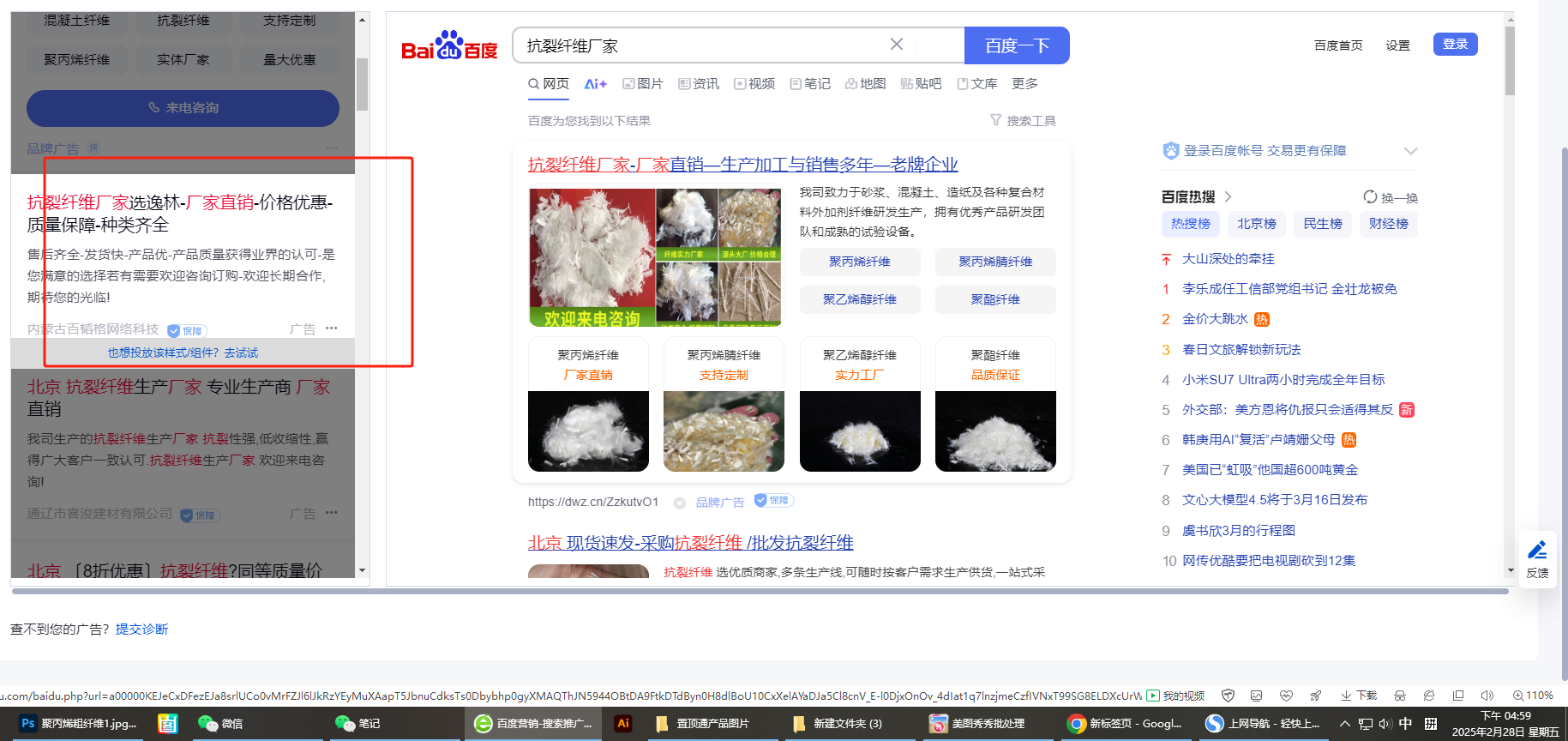Image resolution: width=1568 pixels, height=741 pixels.
Task: Open the 更多 search category menu
Action: click(1024, 83)
